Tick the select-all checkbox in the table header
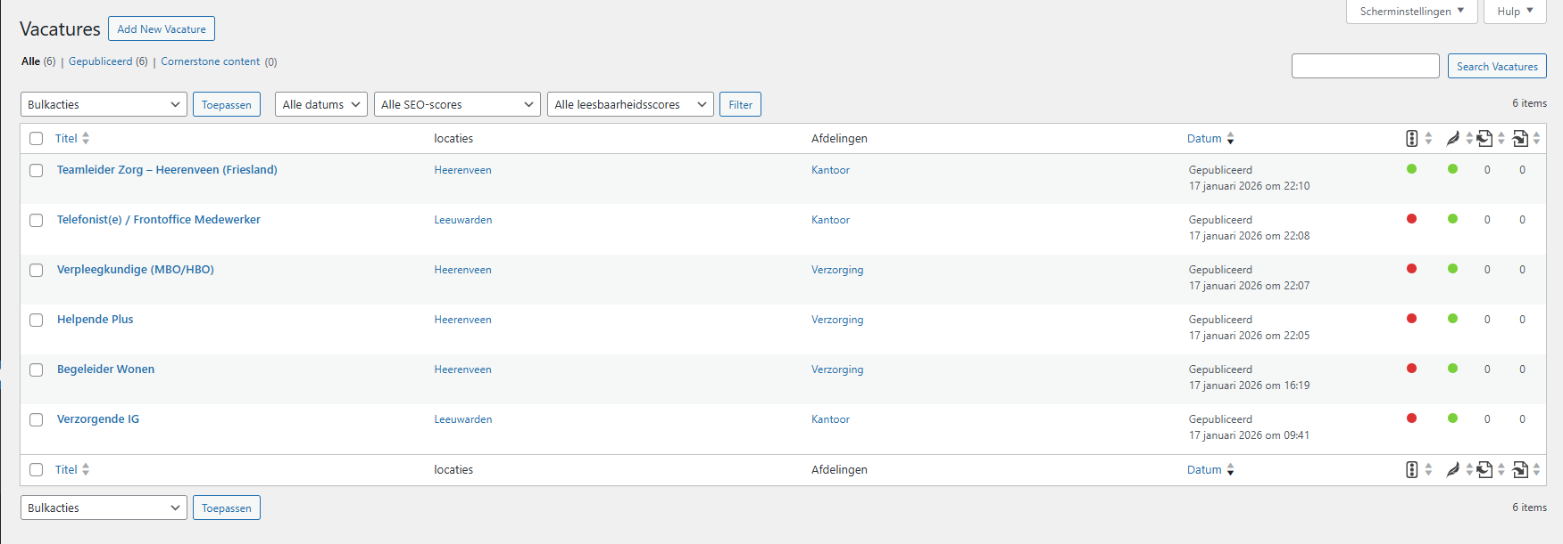Screen dimensions: 1563x544 click(x=36, y=139)
